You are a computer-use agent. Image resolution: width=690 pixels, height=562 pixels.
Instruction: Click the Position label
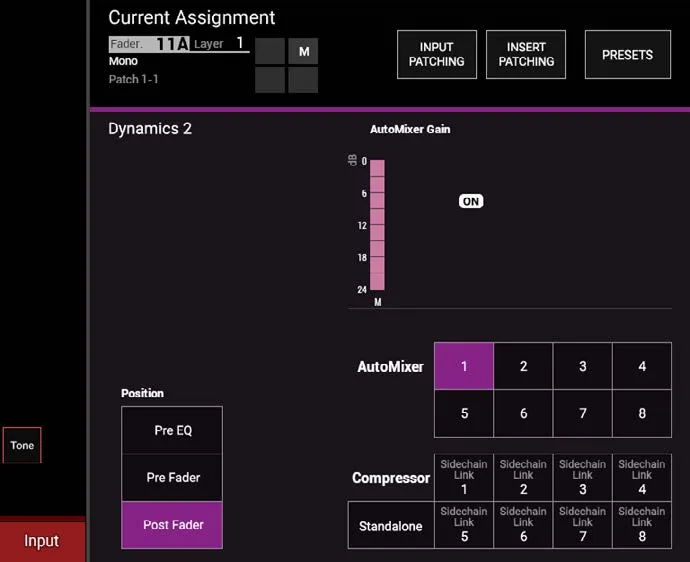(x=143, y=393)
